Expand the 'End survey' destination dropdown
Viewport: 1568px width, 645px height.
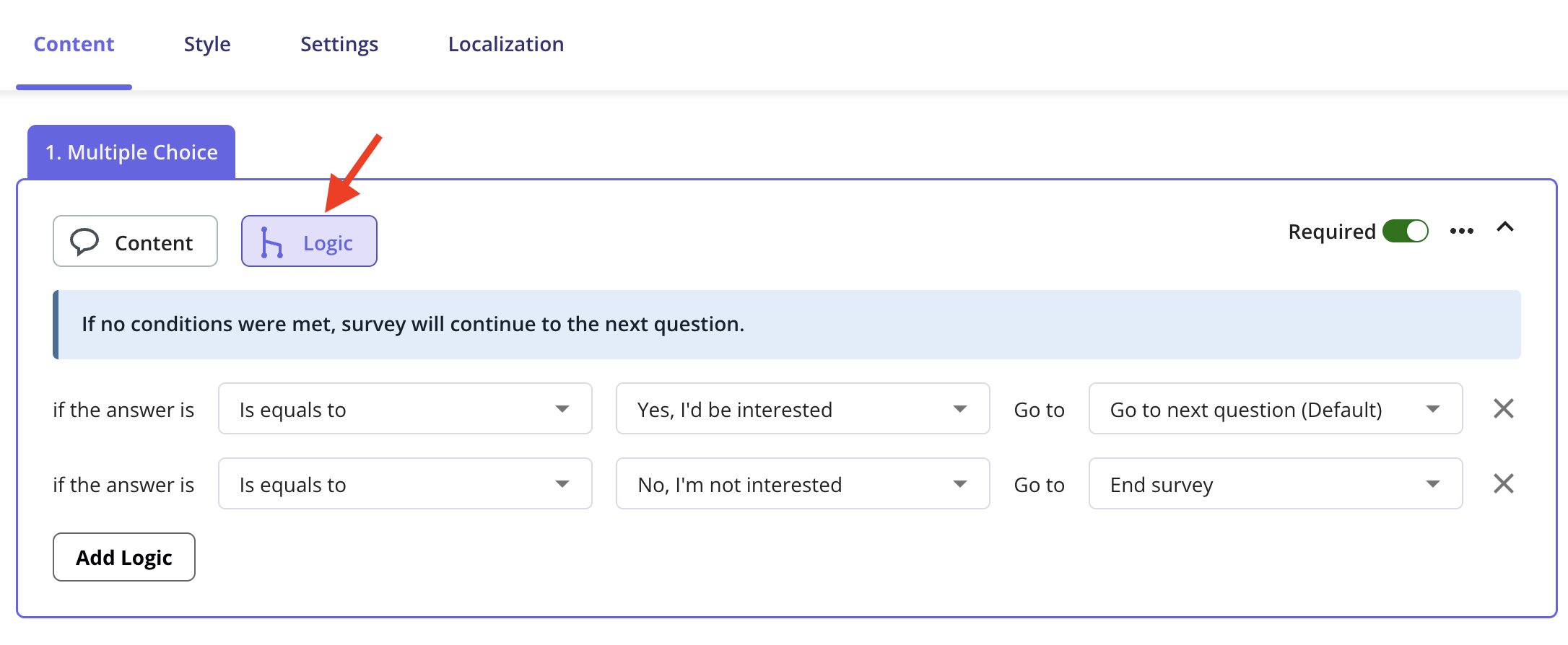1275,484
